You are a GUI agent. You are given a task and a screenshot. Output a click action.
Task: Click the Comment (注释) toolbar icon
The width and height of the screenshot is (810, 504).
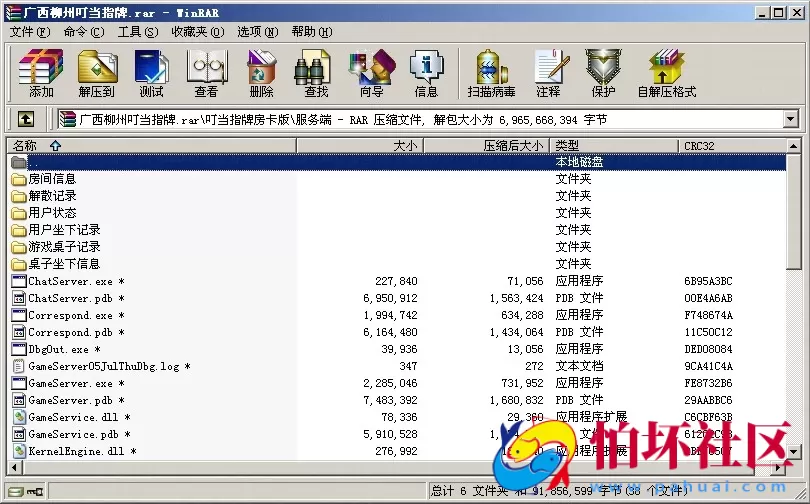click(x=550, y=72)
